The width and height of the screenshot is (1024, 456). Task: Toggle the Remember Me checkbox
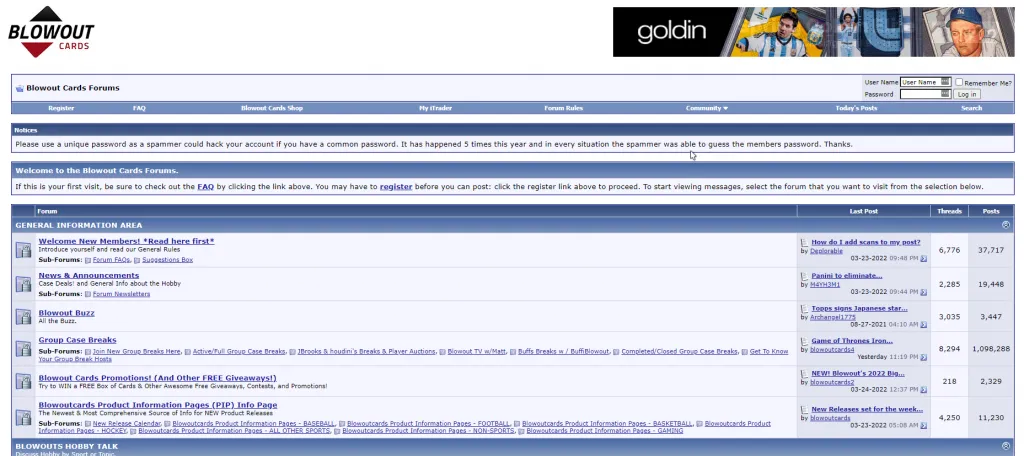pyautogui.click(x=959, y=82)
